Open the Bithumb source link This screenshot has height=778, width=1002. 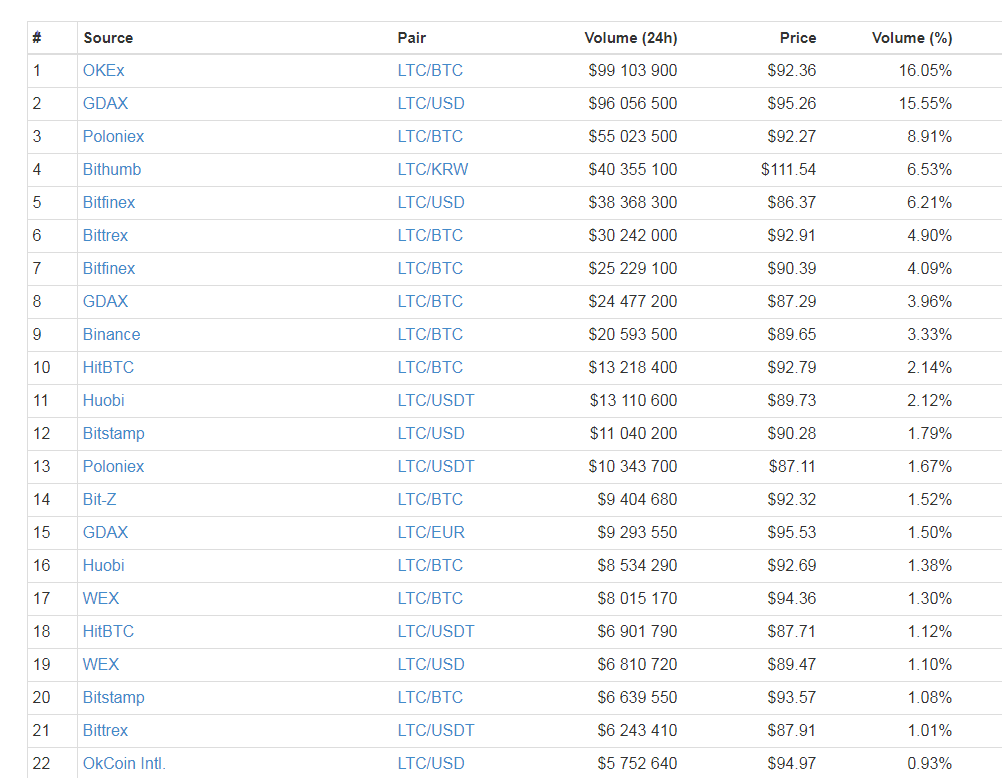click(112, 169)
